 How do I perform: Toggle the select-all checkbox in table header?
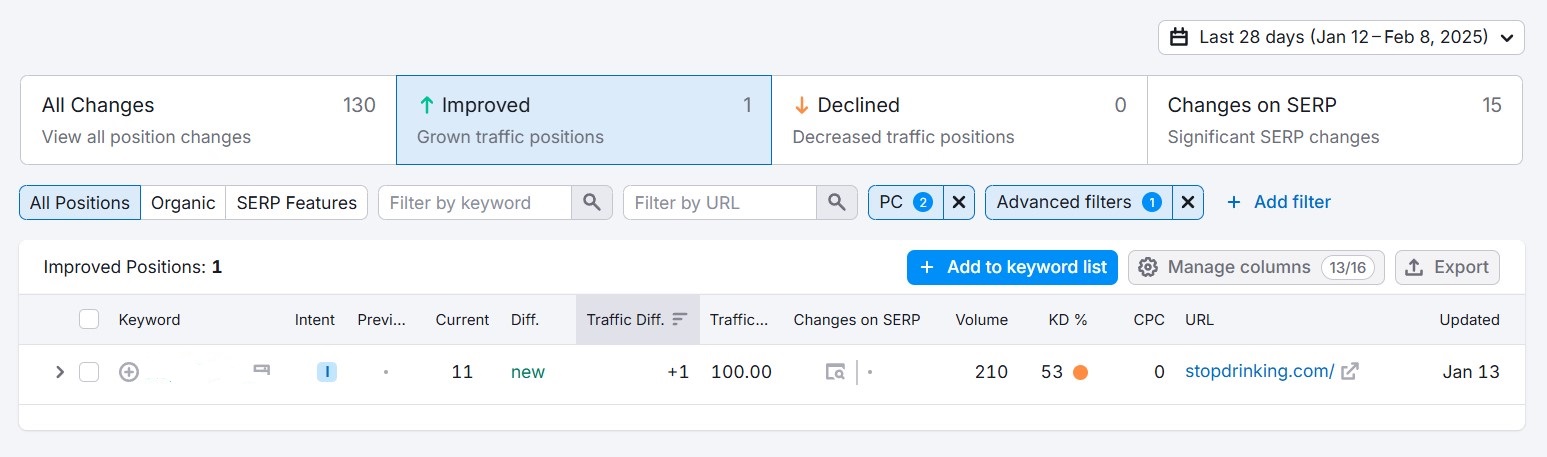[x=89, y=320]
